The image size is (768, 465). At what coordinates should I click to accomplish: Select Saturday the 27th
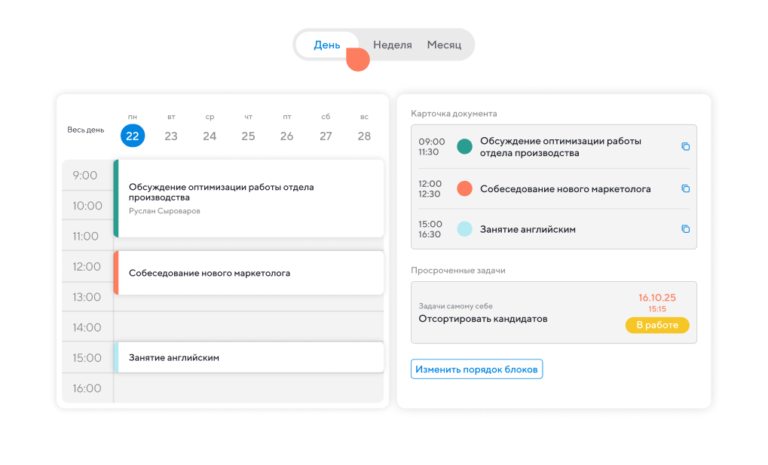[326, 136]
